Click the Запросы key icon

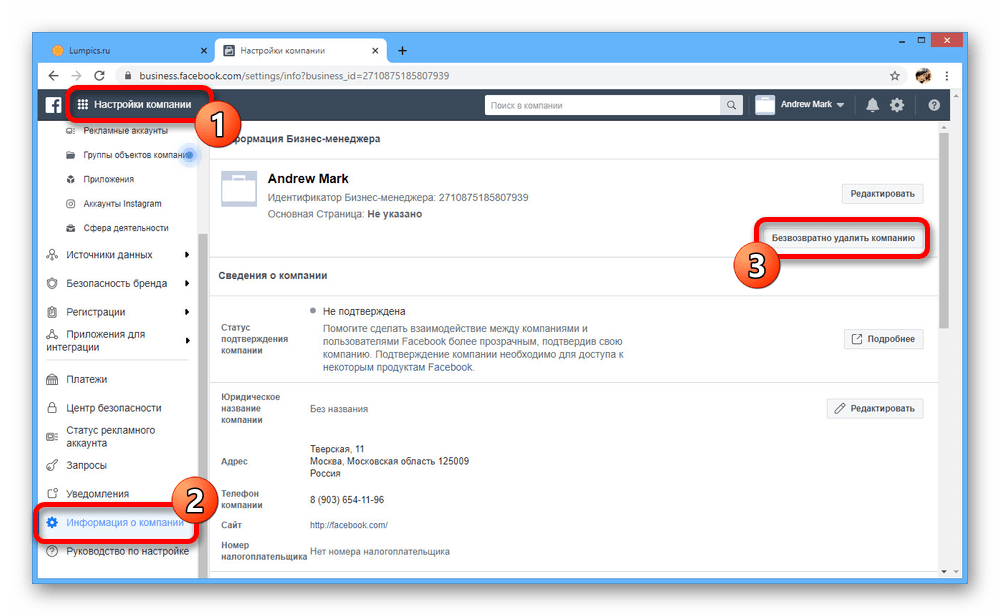coord(52,466)
